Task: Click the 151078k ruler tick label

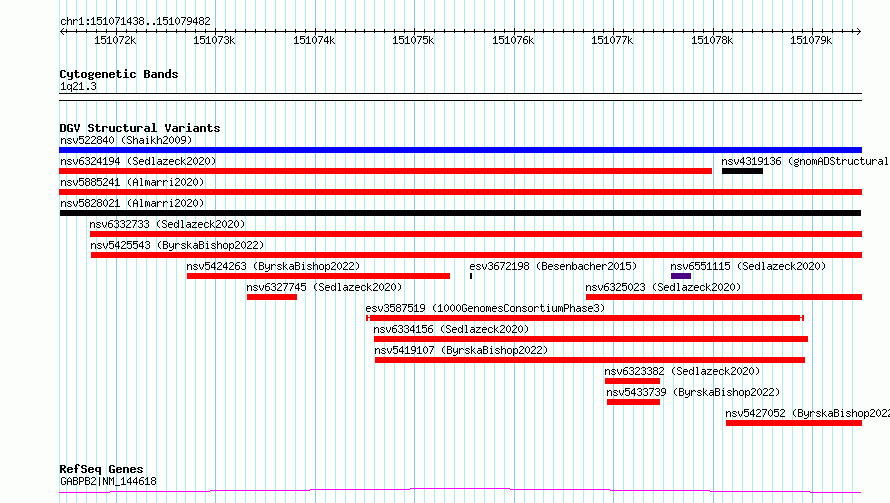Action: [712, 41]
